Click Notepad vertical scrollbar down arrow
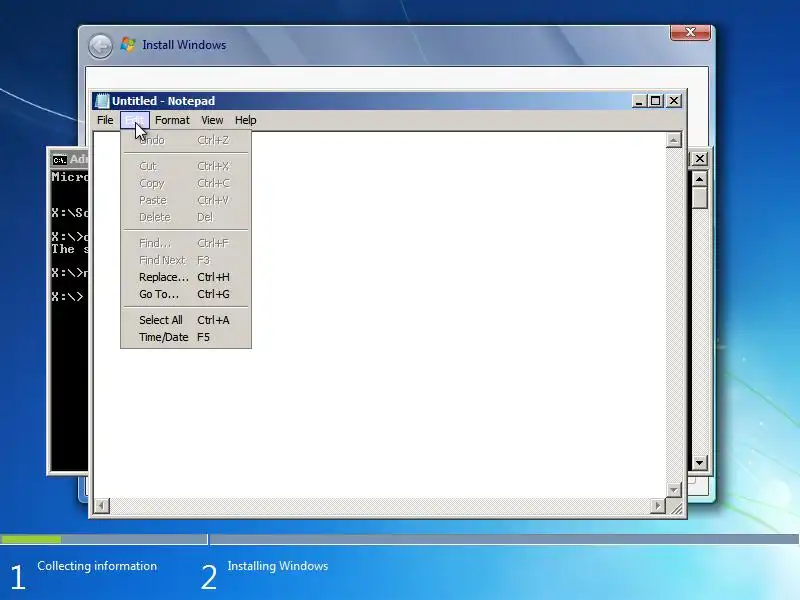This screenshot has width=800, height=600. pos(673,490)
